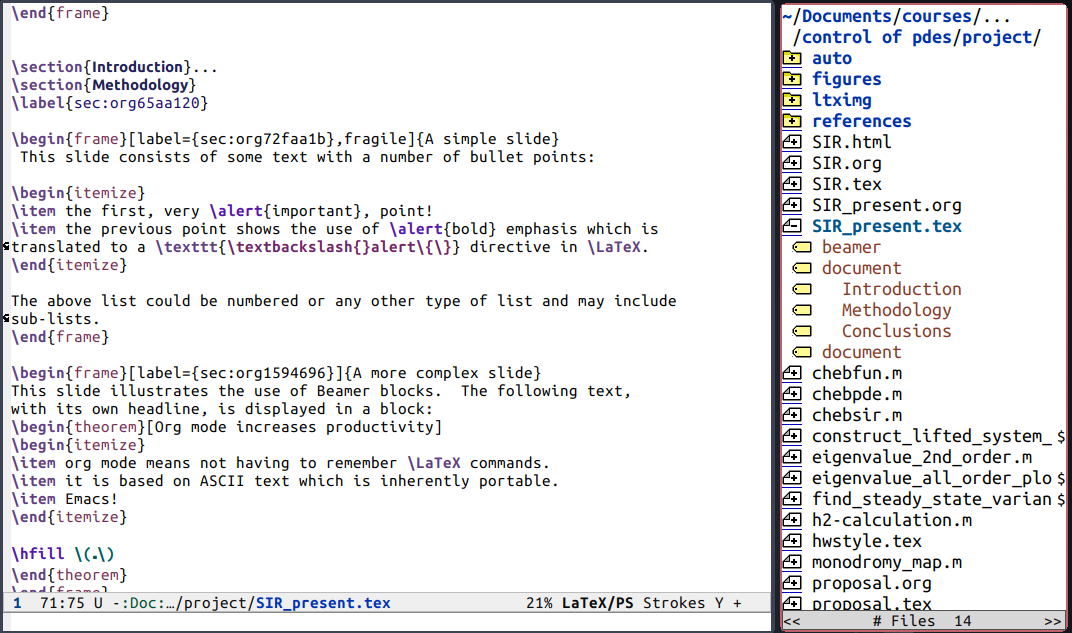Jump to the beamer tag
This screenshot has height=633, width=1072.
[x=851, y=247]
